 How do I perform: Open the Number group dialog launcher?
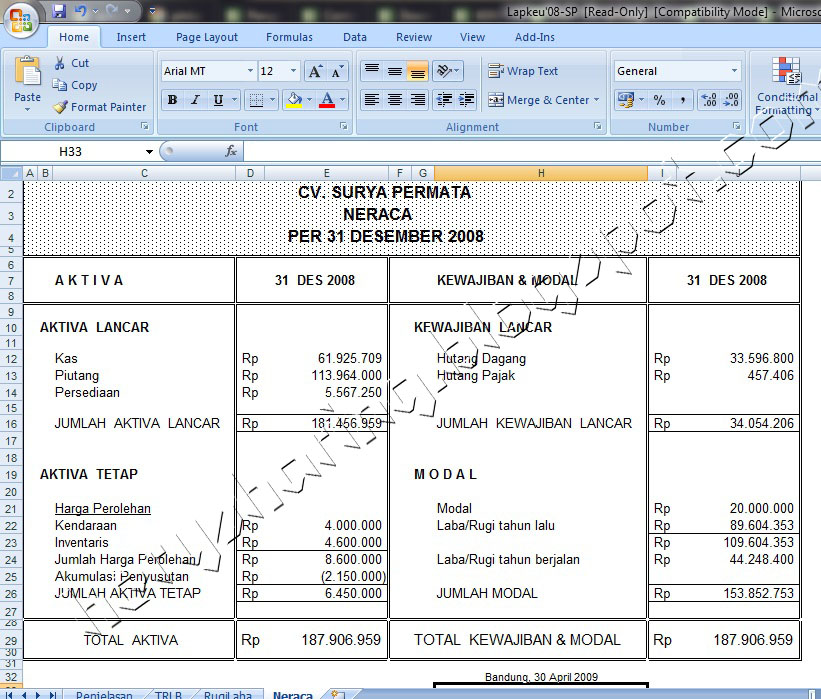point(737,125)
